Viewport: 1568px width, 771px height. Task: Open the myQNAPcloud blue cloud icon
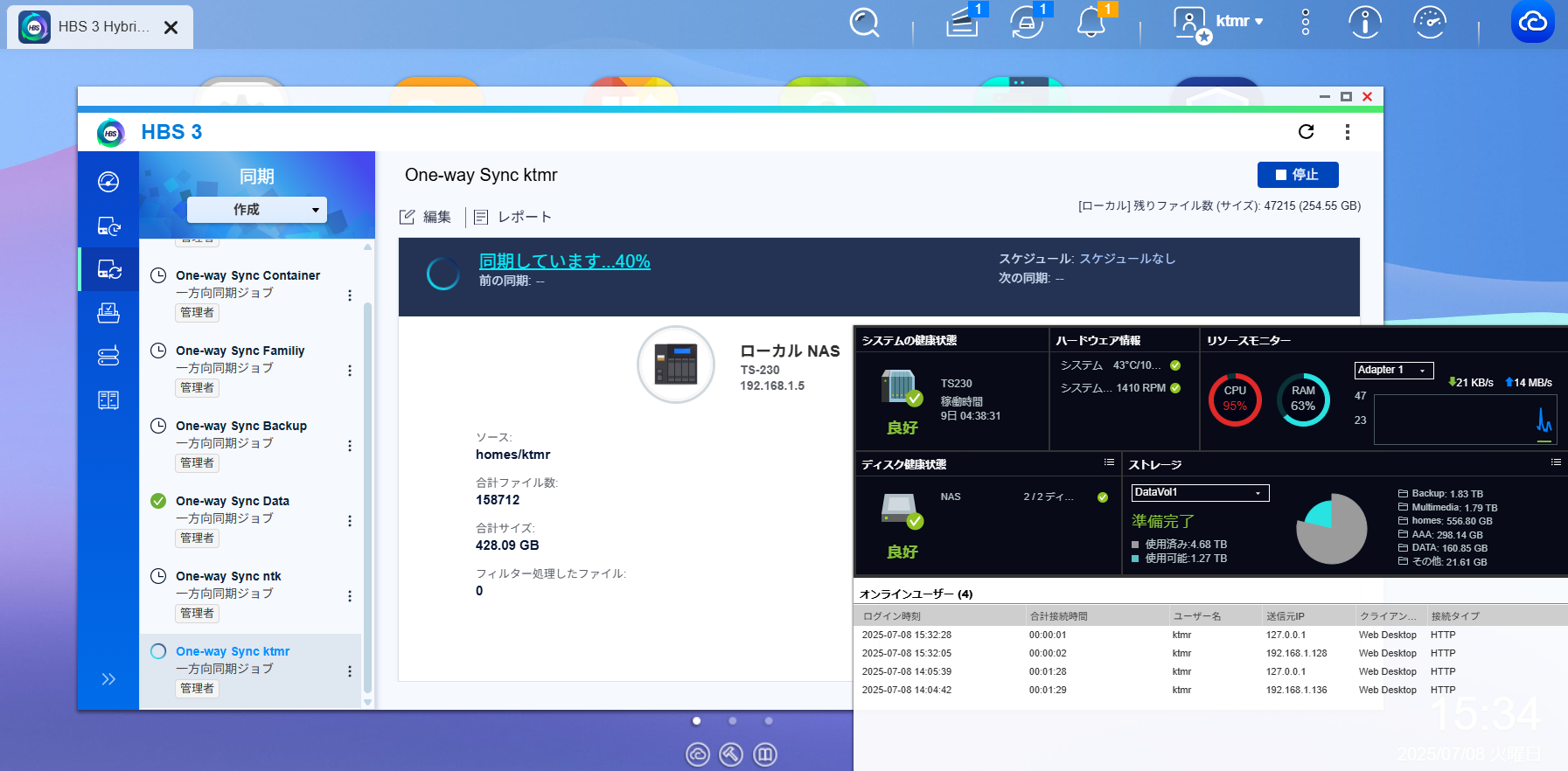point(1533,22)
